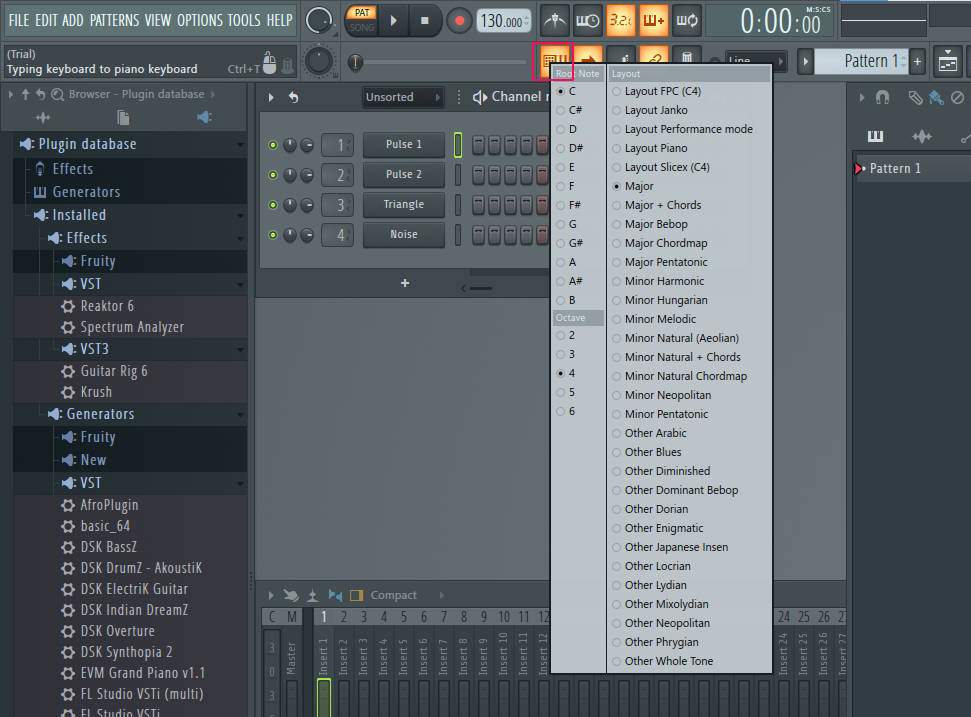Add a new channel with plus button
The width and height of the screenshot is (971, 717).
point(405,283)
